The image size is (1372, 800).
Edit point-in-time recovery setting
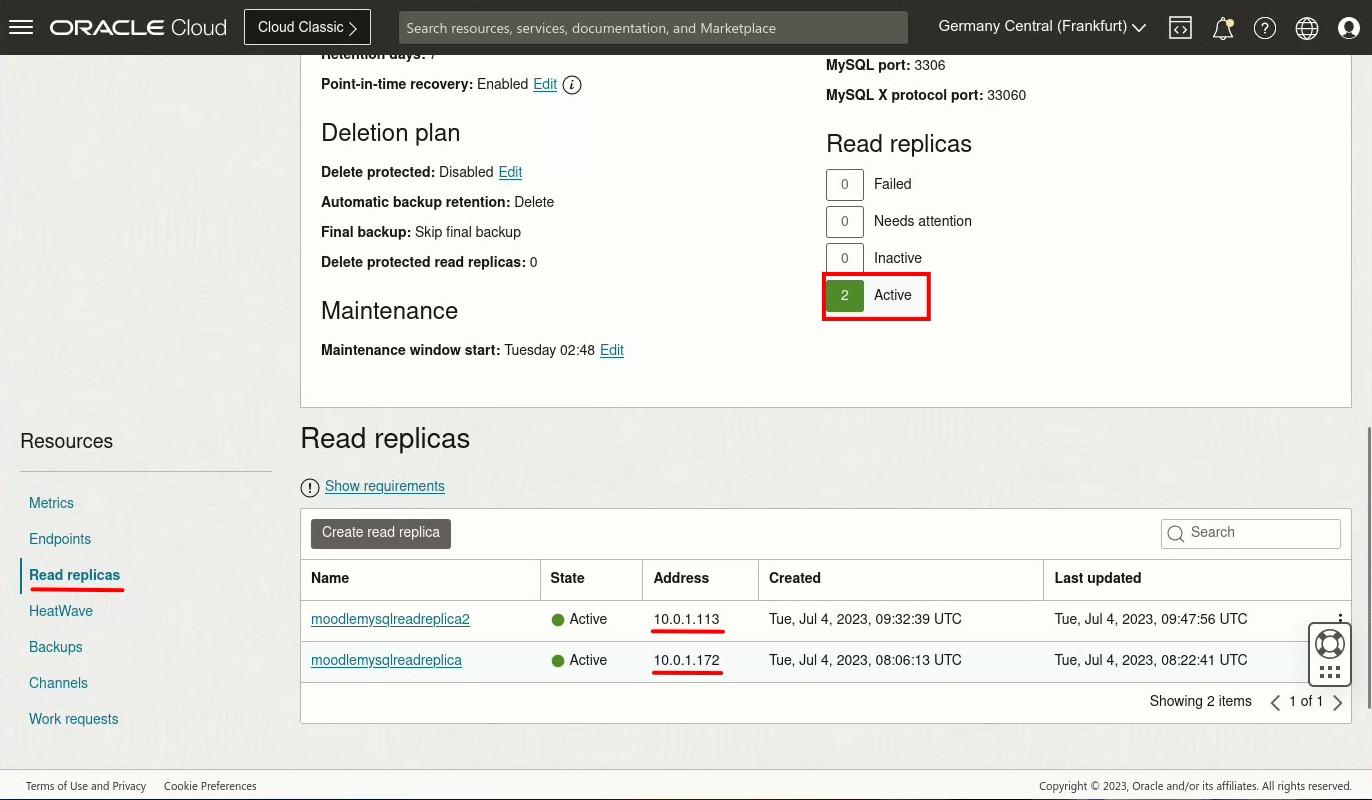[545, 84]
